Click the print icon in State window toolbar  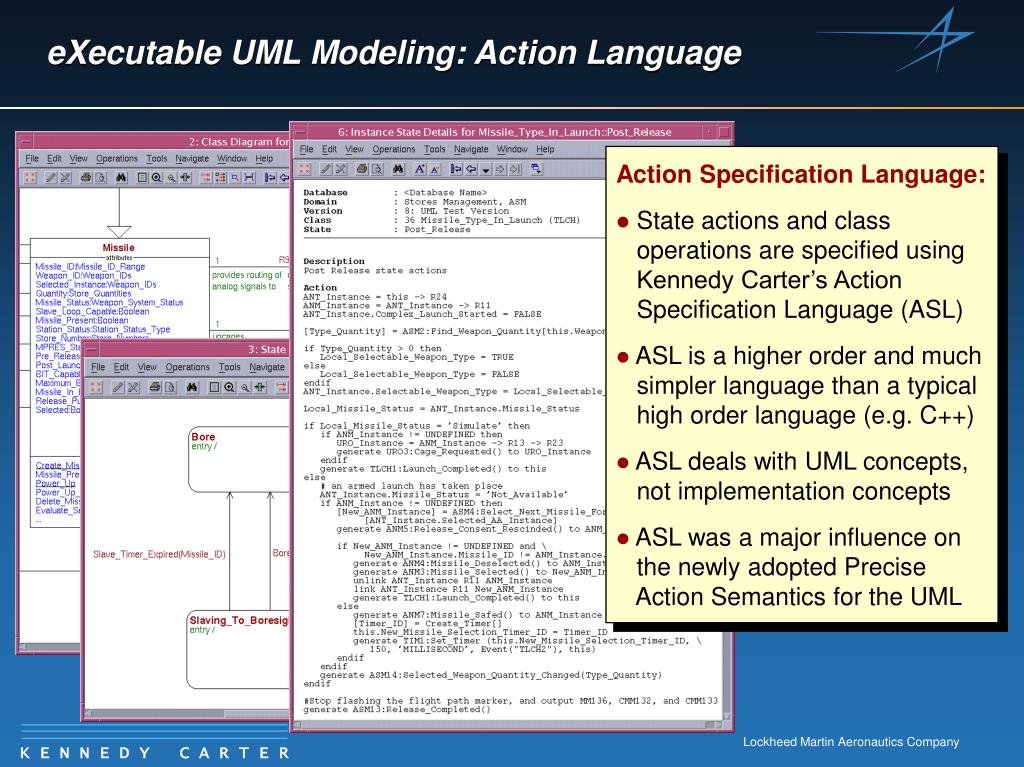[155, 387]
